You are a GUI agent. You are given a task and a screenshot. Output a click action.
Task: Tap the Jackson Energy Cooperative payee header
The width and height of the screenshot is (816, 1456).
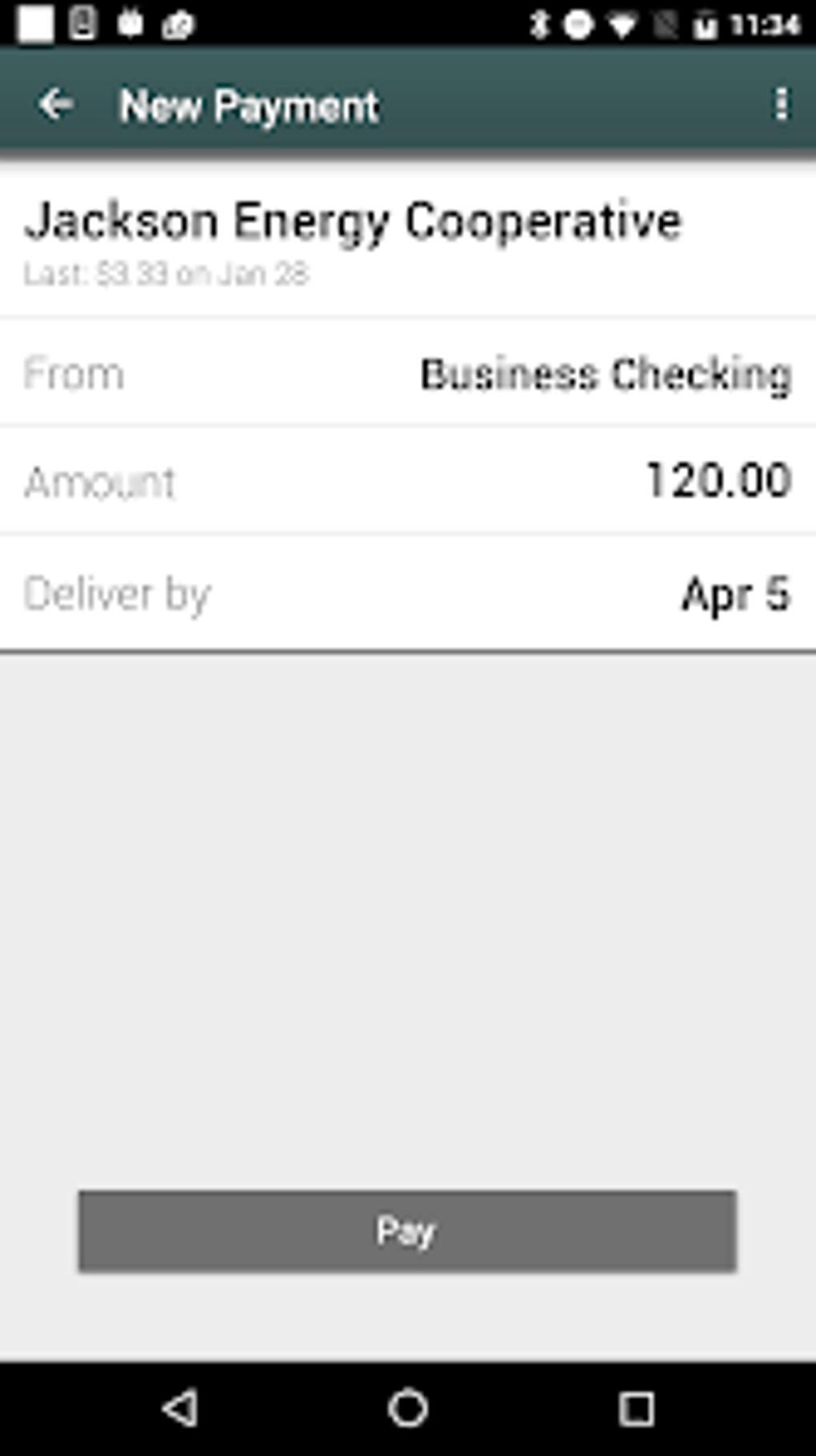pyautogui.click(x=353, y=221)
